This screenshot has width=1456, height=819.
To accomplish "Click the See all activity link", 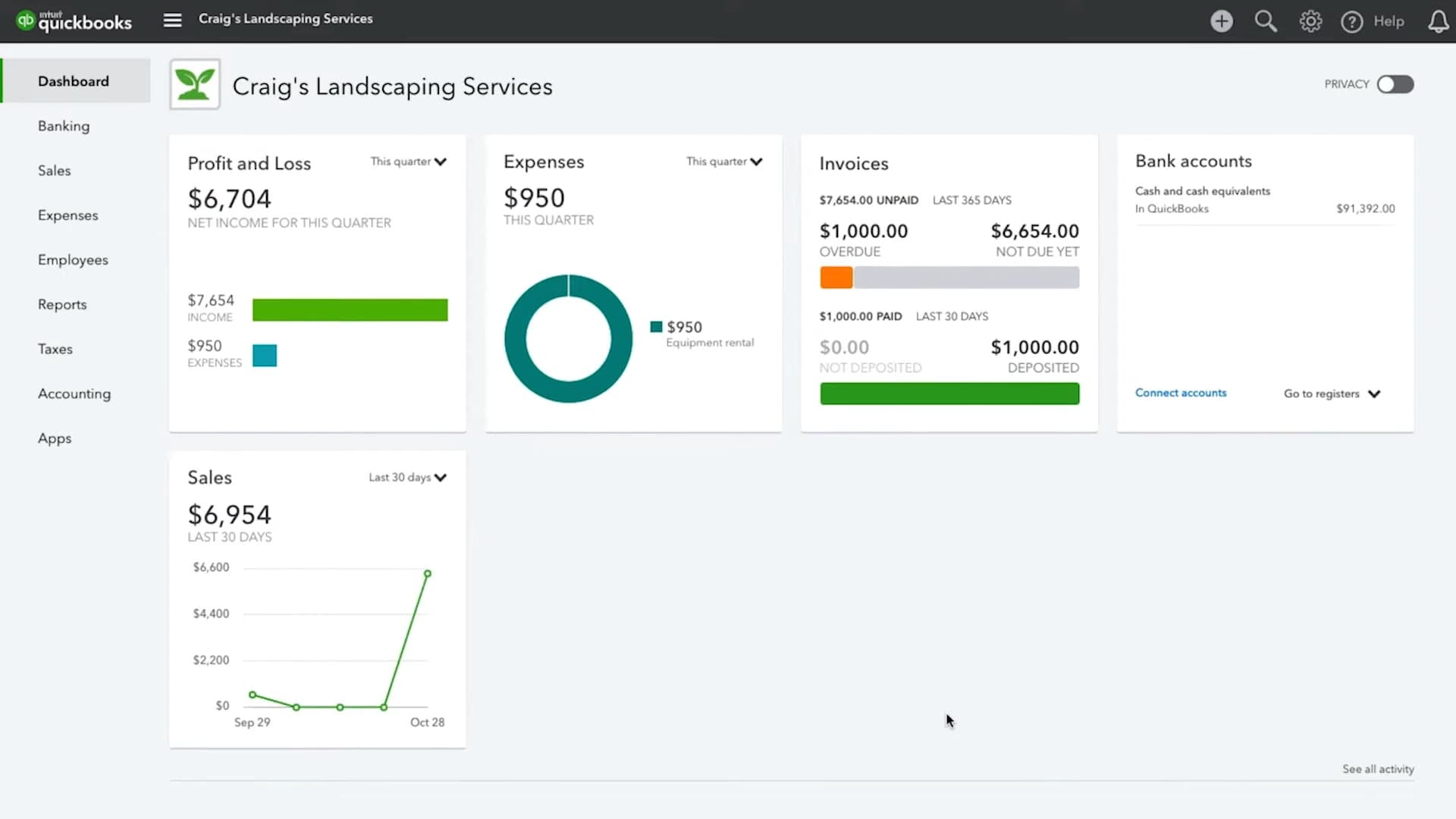I will (x=1378, y=769).
